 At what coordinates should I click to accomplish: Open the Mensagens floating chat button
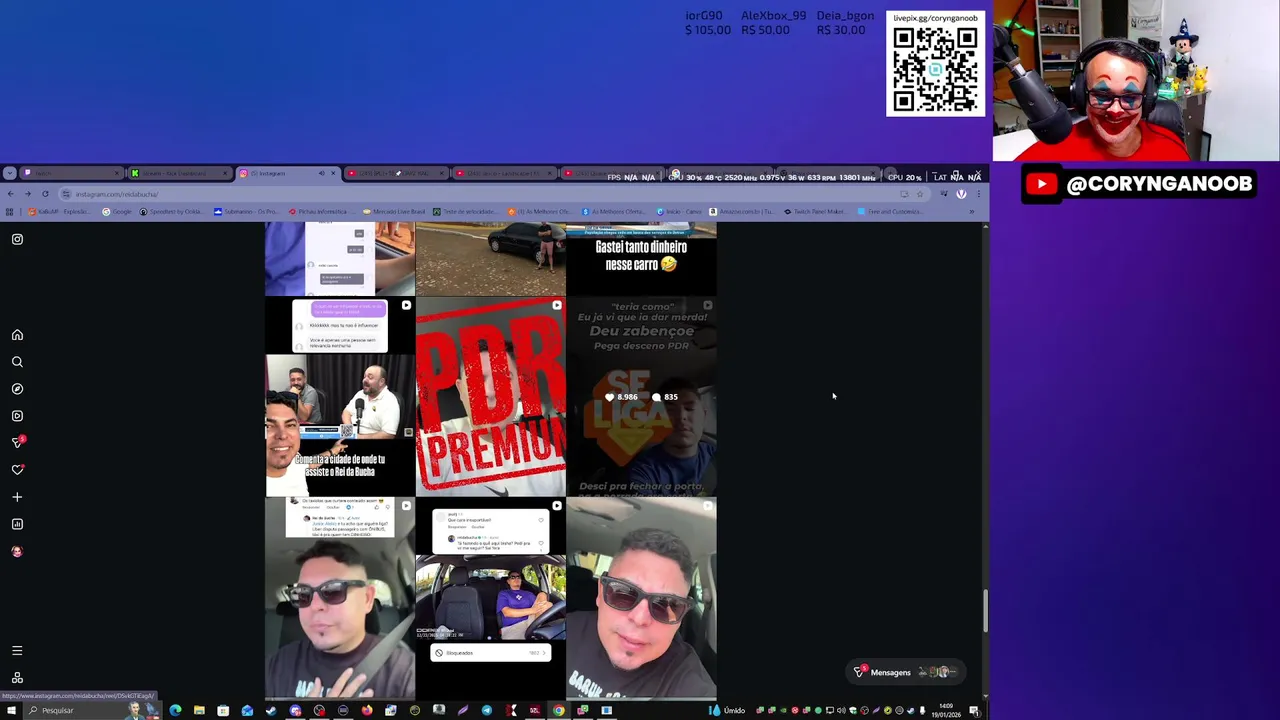[905, 672]
